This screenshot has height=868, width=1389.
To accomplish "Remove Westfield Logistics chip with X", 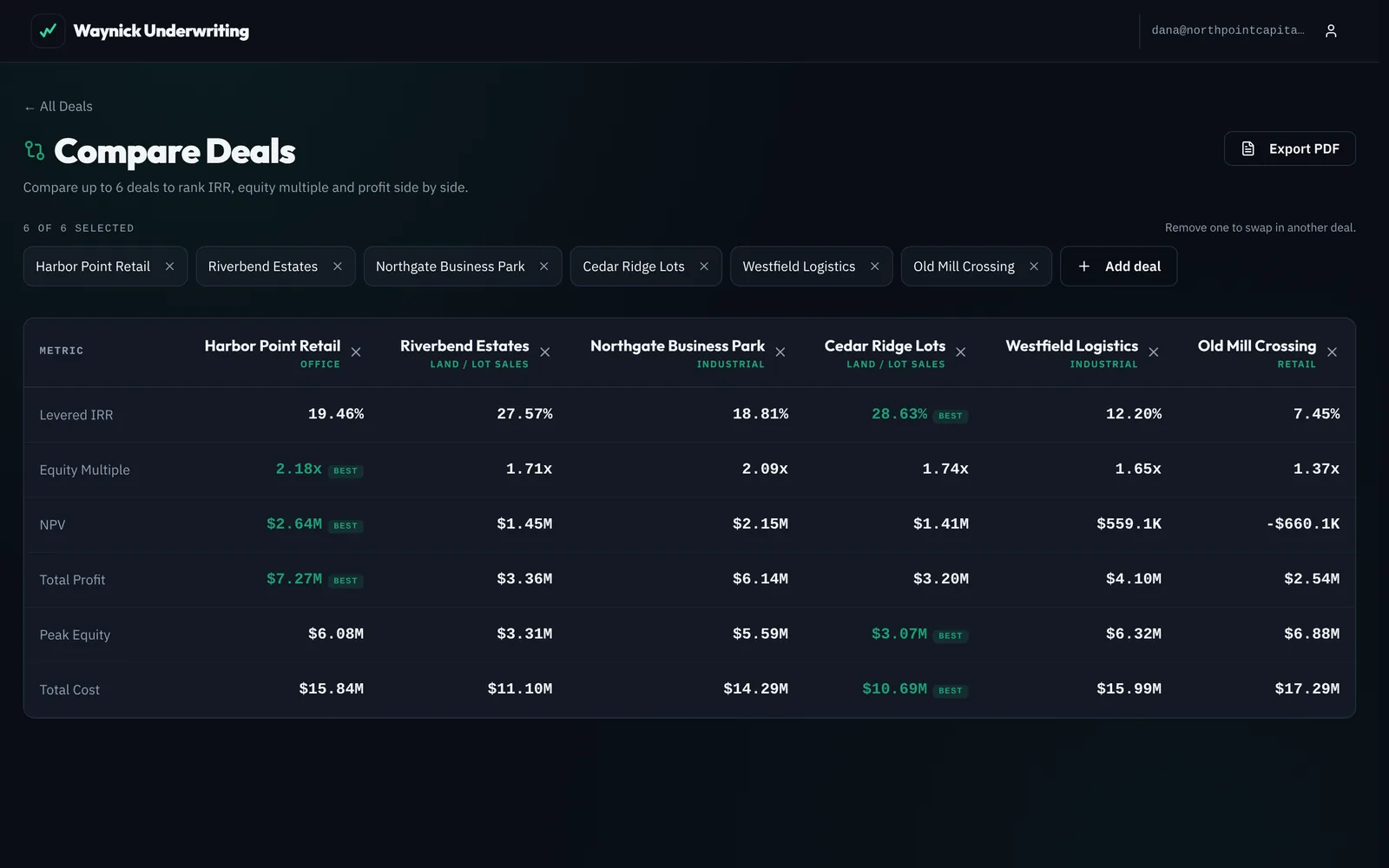I will tap(875, 266).
